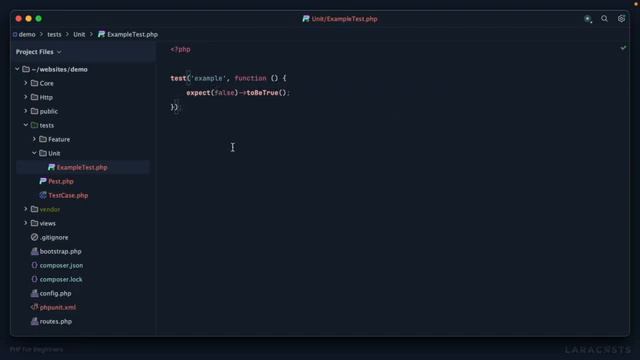640x360 pixels.
Task: Click the Pest.php file icon
Action: (x=43, y=181)
